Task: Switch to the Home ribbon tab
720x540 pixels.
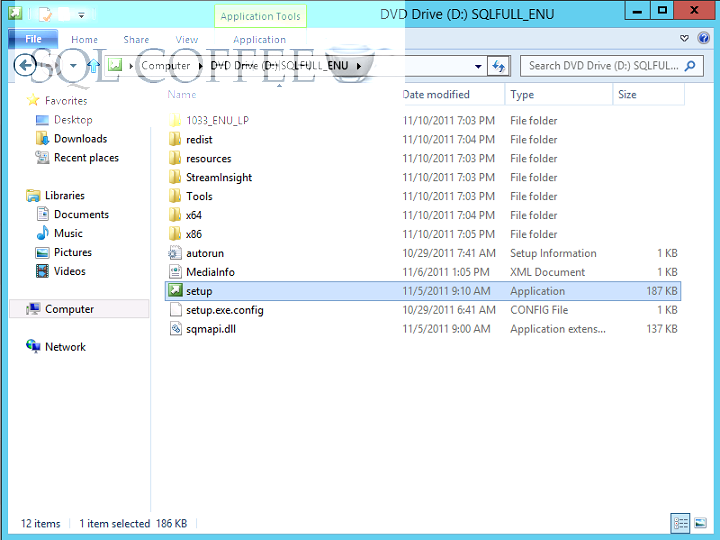Action: pyautogui.click(x=84, y=39)
